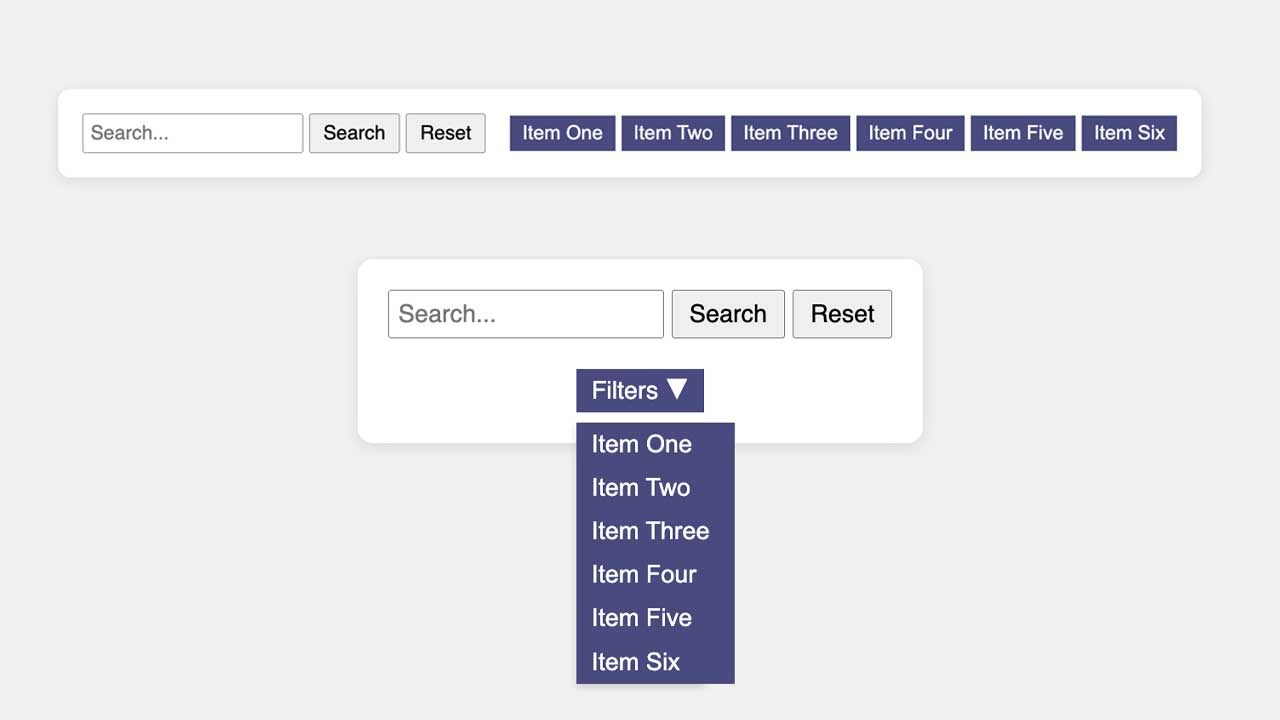Select Item Two in the expanded Filters menu
Image resolution: width=1280 pixels, height=720 pixels.
pos(640,487)
